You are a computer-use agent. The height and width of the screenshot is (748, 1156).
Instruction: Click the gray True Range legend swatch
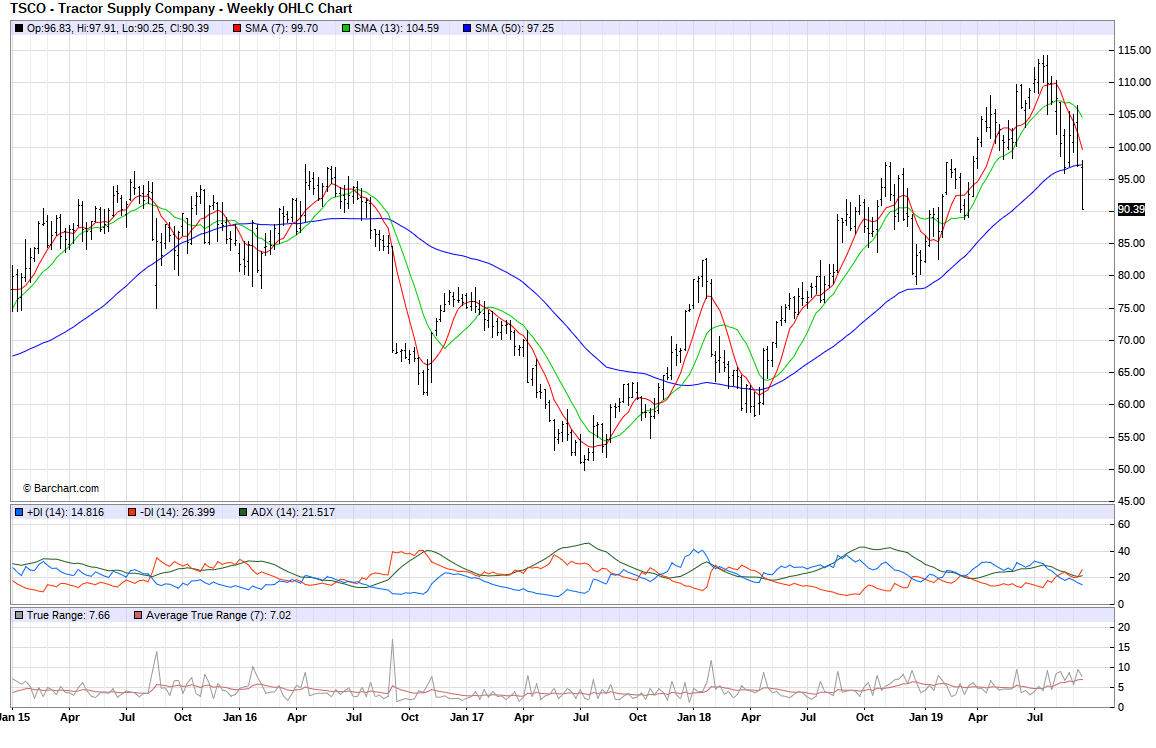19,615
